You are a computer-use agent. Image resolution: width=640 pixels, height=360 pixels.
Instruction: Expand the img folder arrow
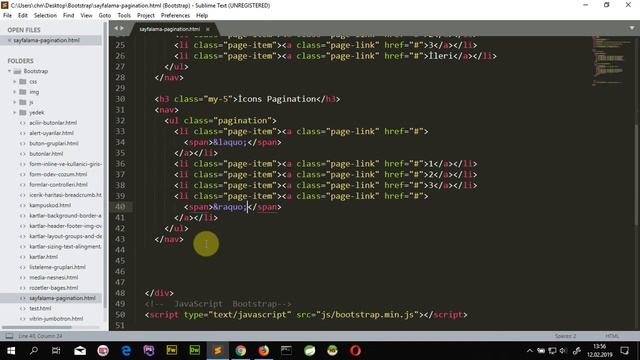click(x=15, y=92)
